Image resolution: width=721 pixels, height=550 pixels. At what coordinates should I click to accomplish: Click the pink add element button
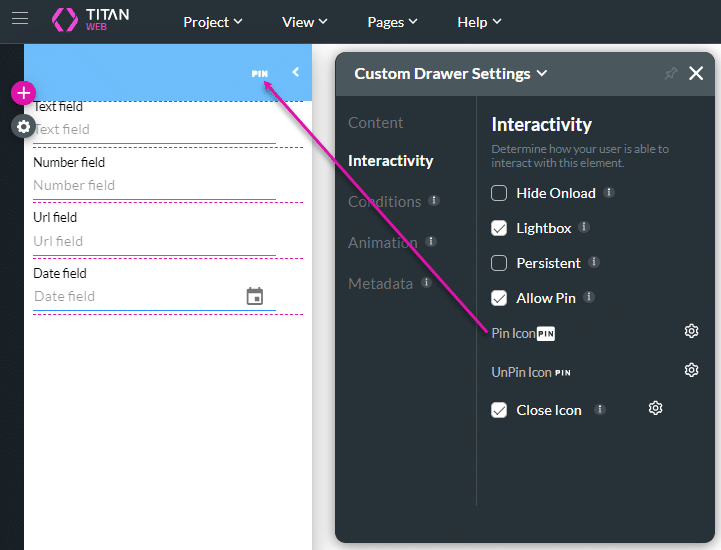point(23,93)
